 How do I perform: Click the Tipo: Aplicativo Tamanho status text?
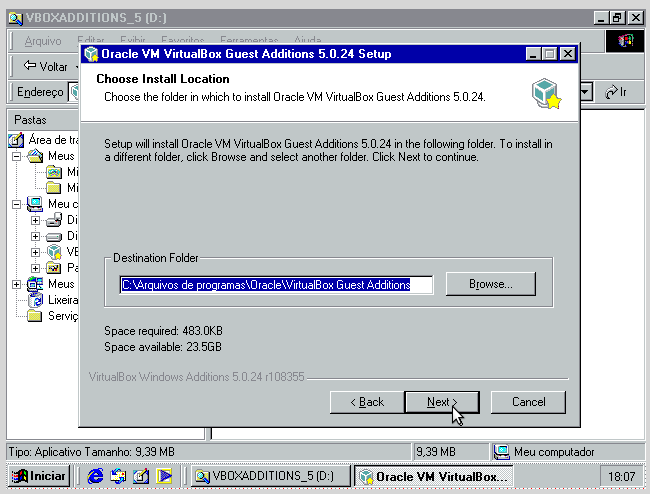(x=92, y=452)
